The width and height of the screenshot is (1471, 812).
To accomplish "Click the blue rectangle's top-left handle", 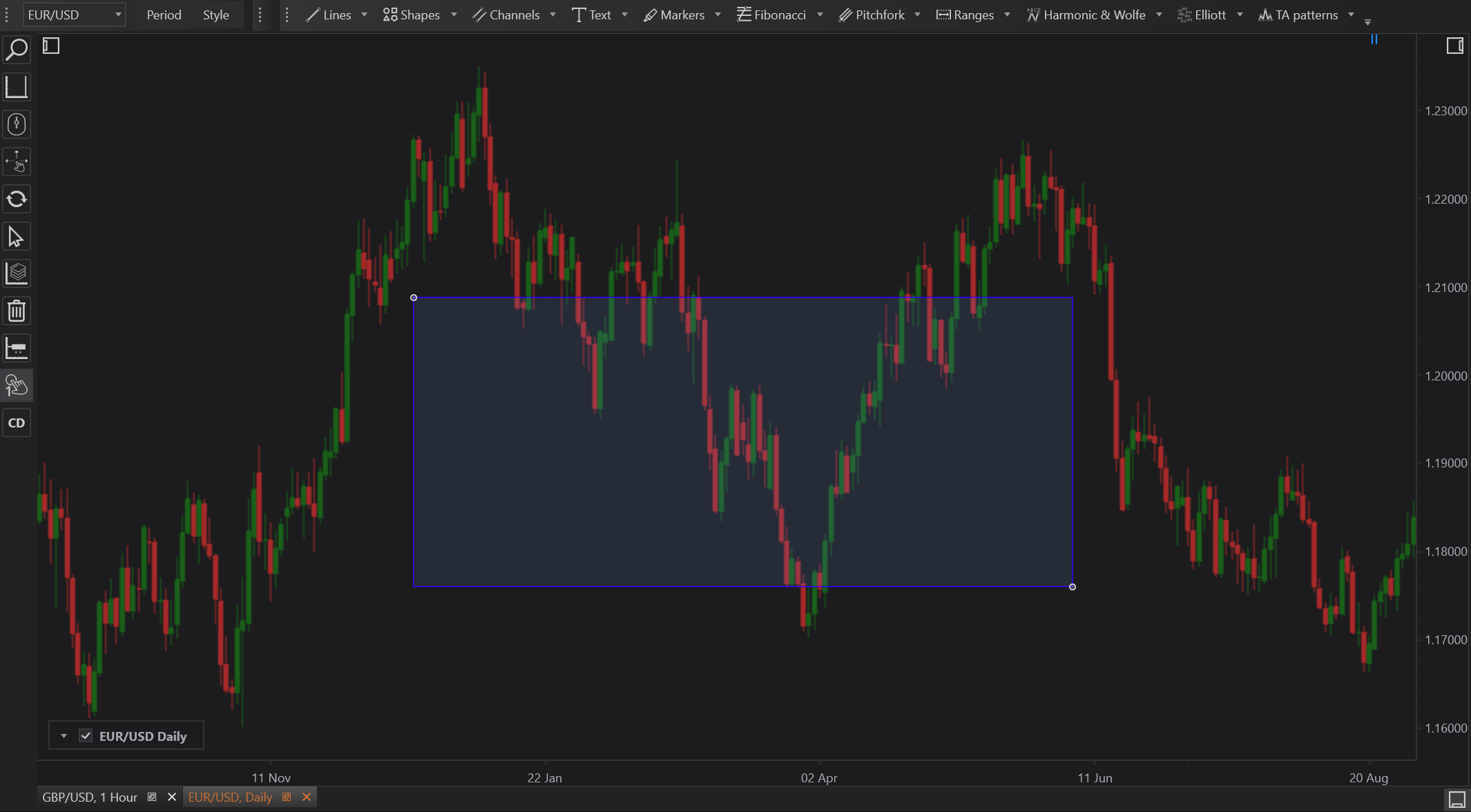I will [x=414, y=298].
